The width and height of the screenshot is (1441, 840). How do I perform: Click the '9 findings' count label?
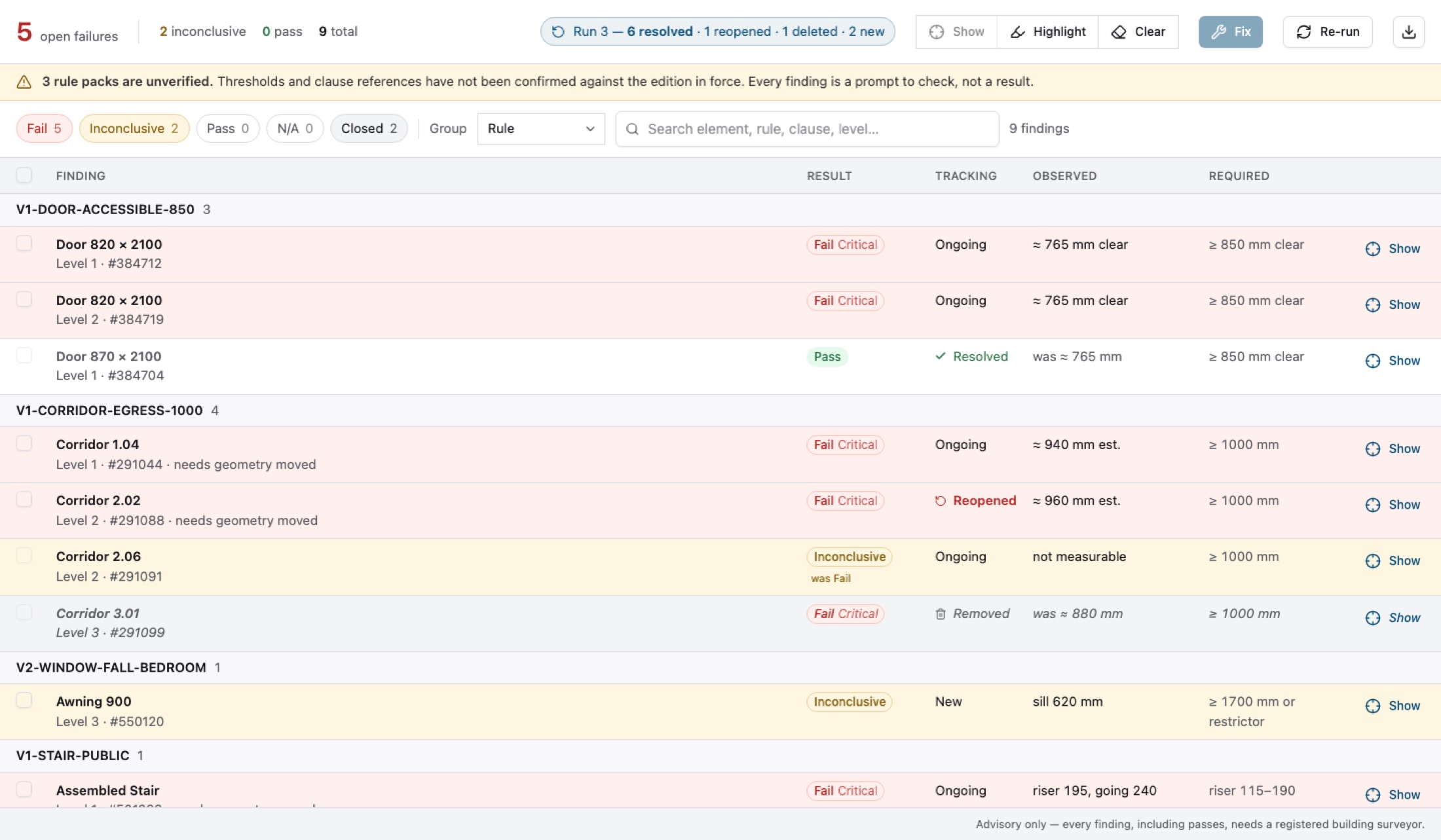pyautogui.click(x=1039, y=128)
